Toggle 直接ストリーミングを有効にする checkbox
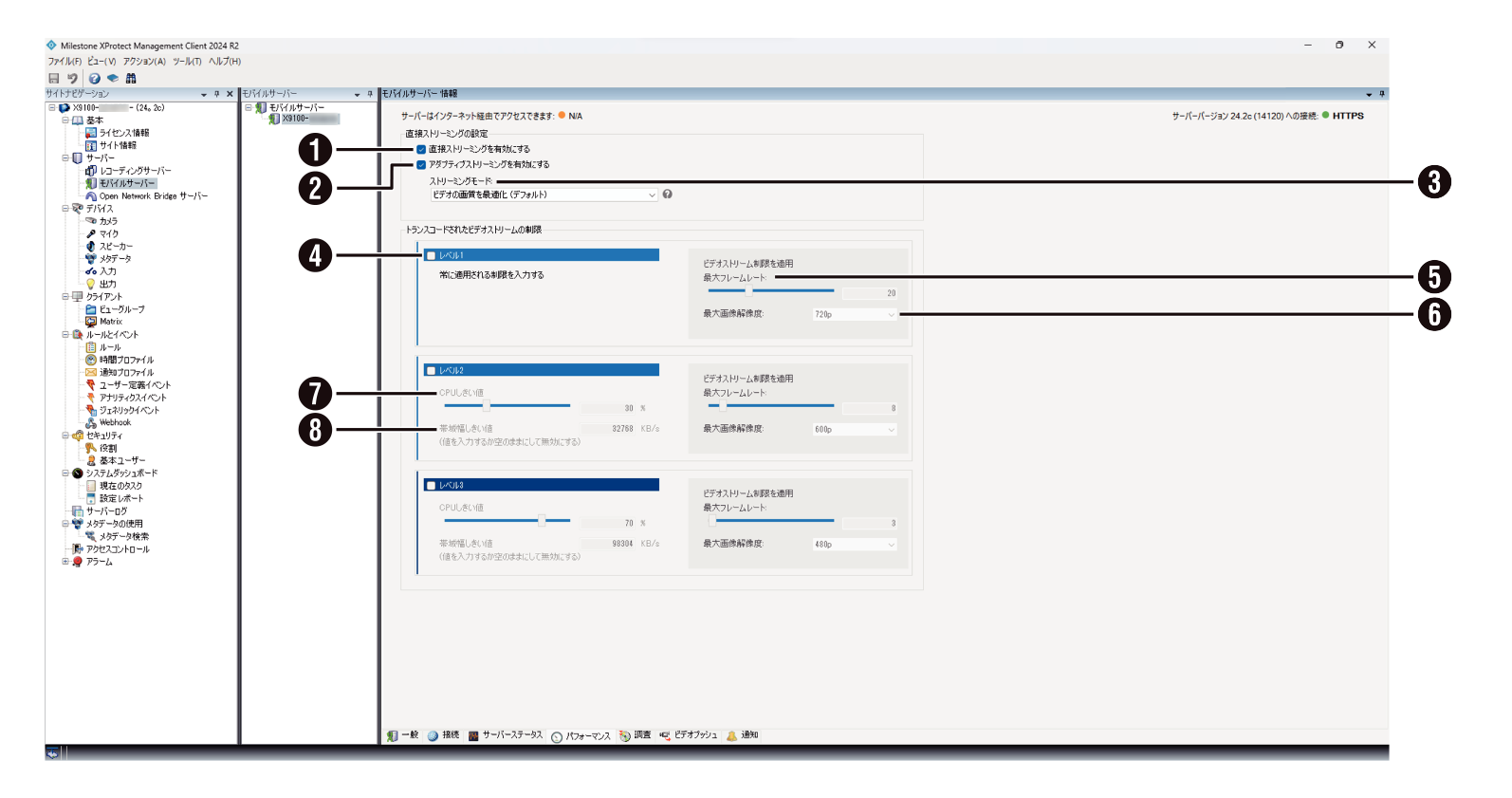1512x798 pixels. [x=422, y=149]
